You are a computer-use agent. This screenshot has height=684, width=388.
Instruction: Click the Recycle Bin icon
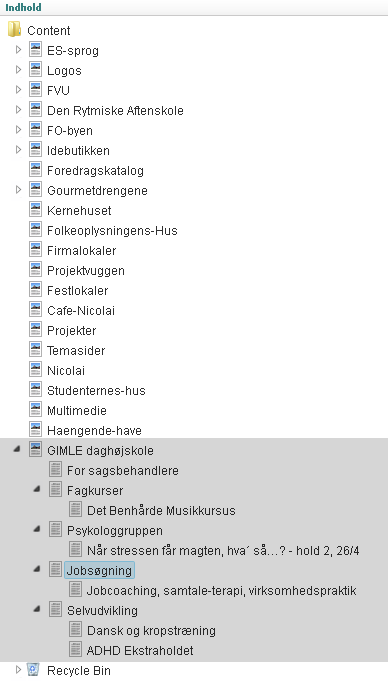point(34,670)
